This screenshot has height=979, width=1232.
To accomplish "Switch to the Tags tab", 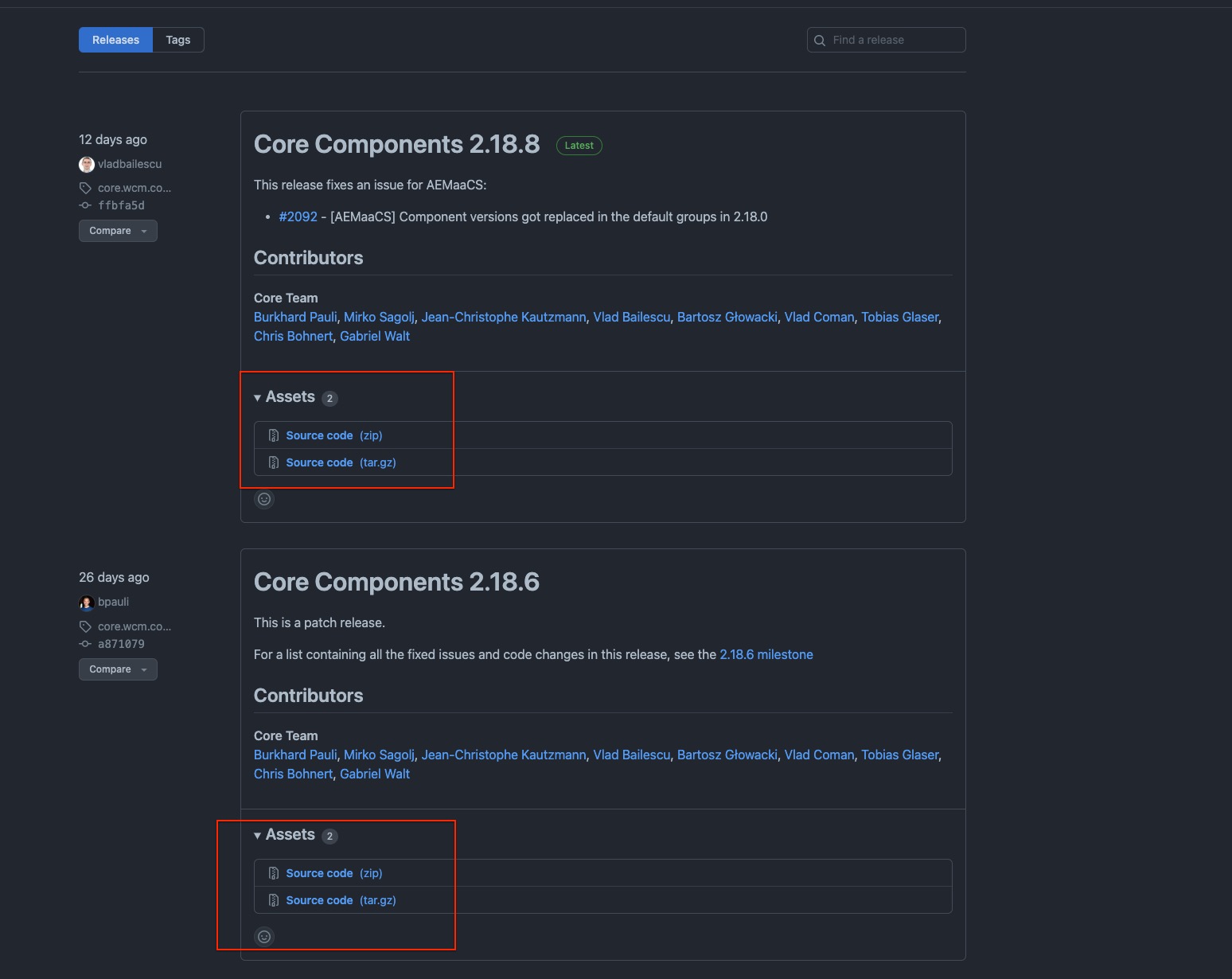I will coord(177,39).
